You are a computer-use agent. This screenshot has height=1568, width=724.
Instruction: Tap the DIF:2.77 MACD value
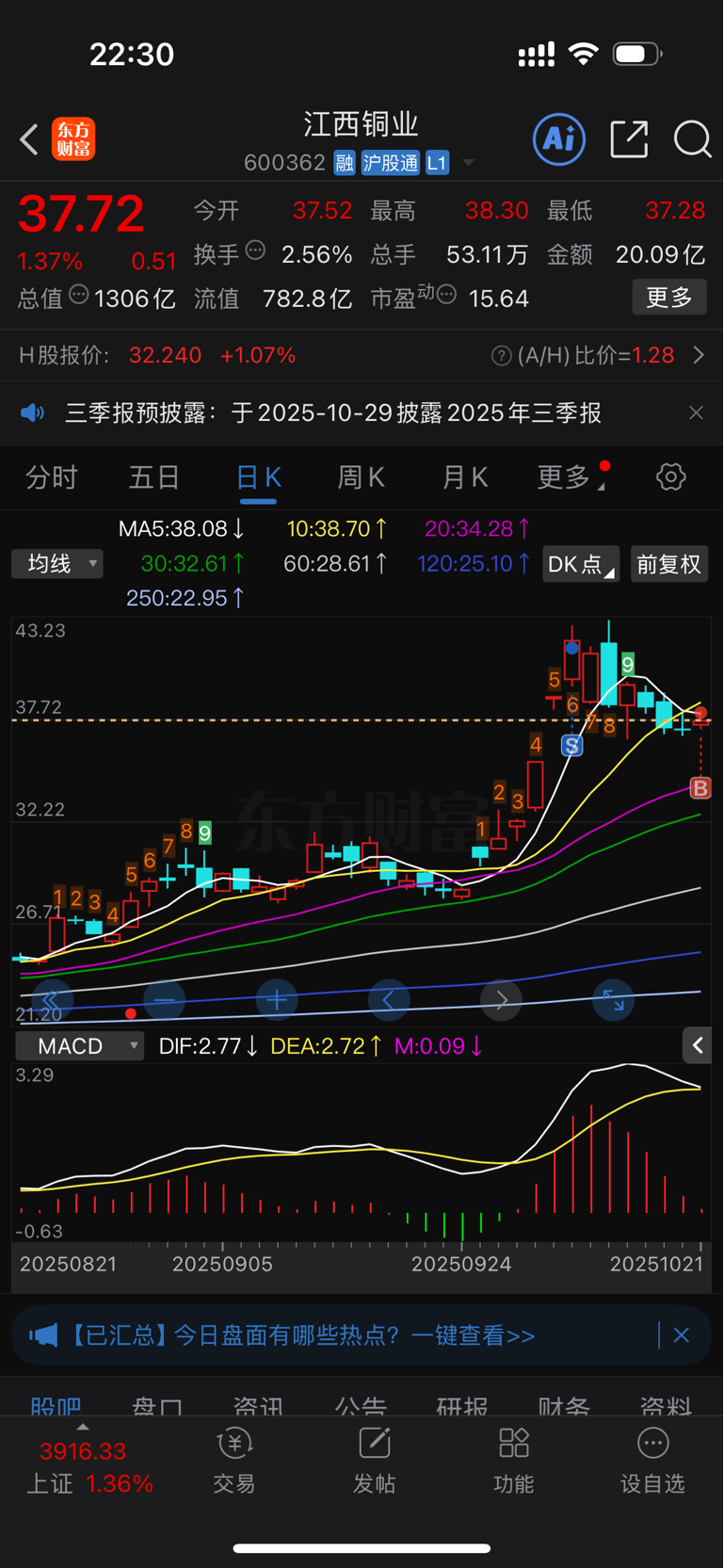click(x=208, y=1046)
